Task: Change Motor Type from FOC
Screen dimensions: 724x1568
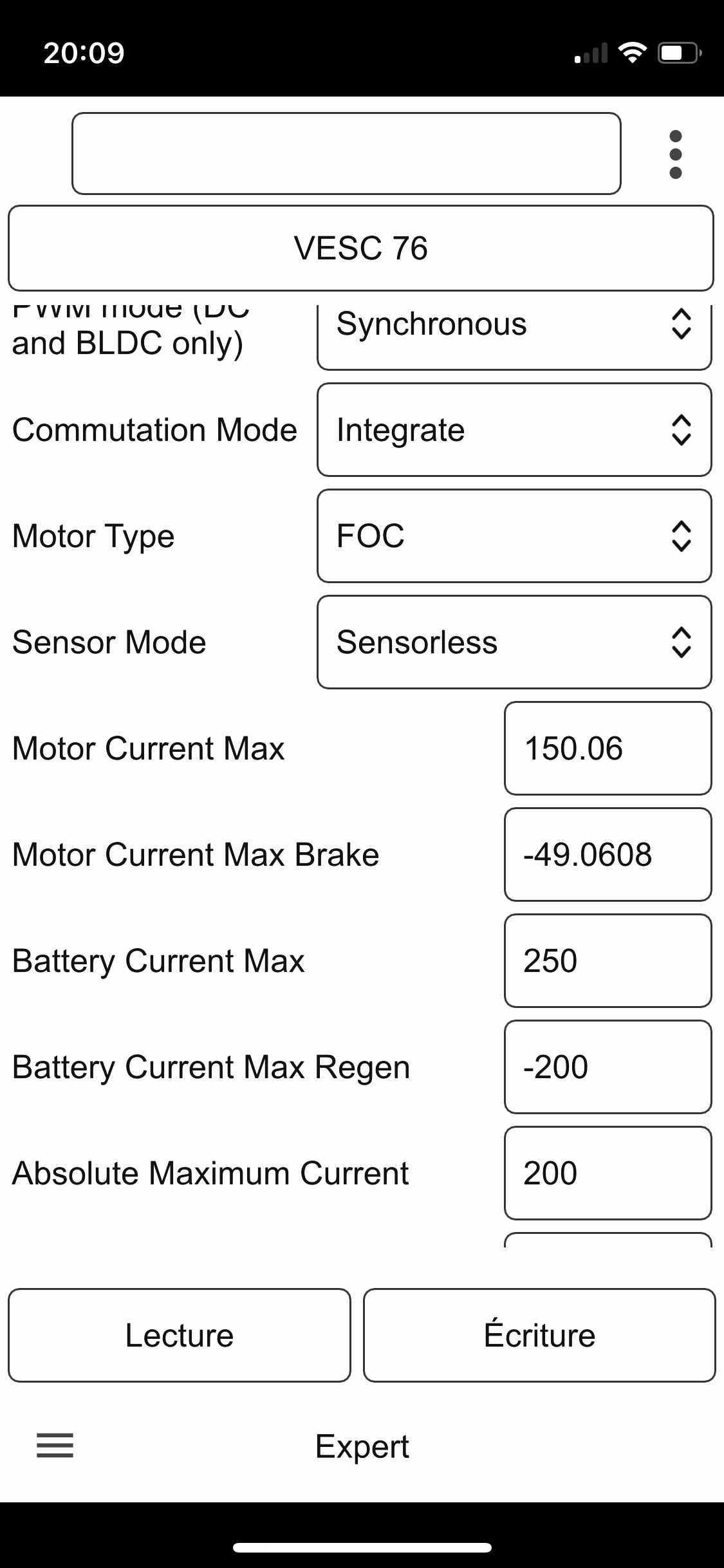Action: [514, 536]
